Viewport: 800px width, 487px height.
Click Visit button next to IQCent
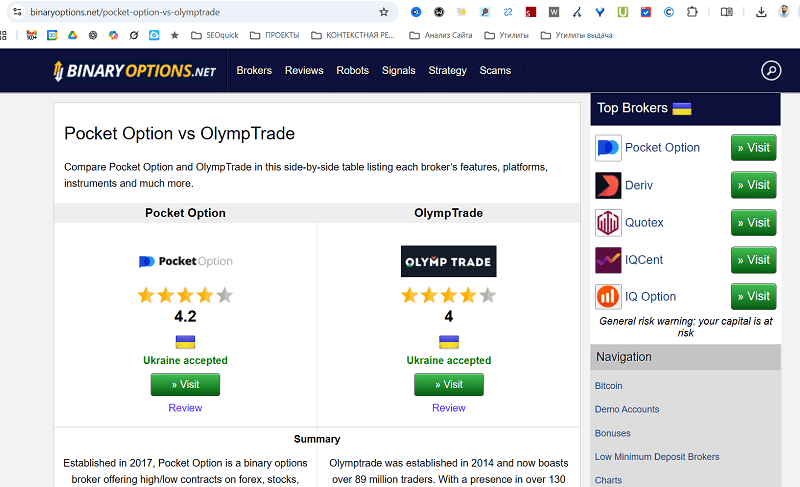coord(754,260)
